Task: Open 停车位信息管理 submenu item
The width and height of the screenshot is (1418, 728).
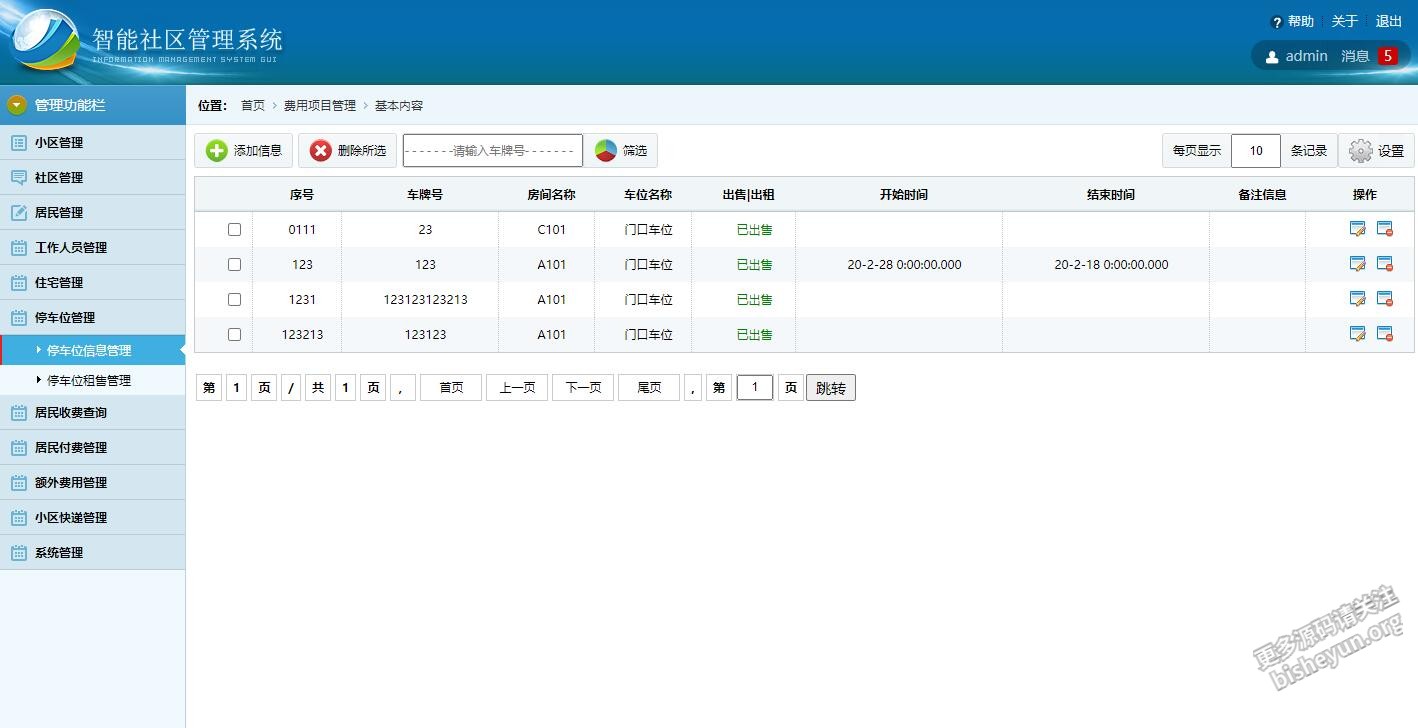Action: (x=93, y=350)
